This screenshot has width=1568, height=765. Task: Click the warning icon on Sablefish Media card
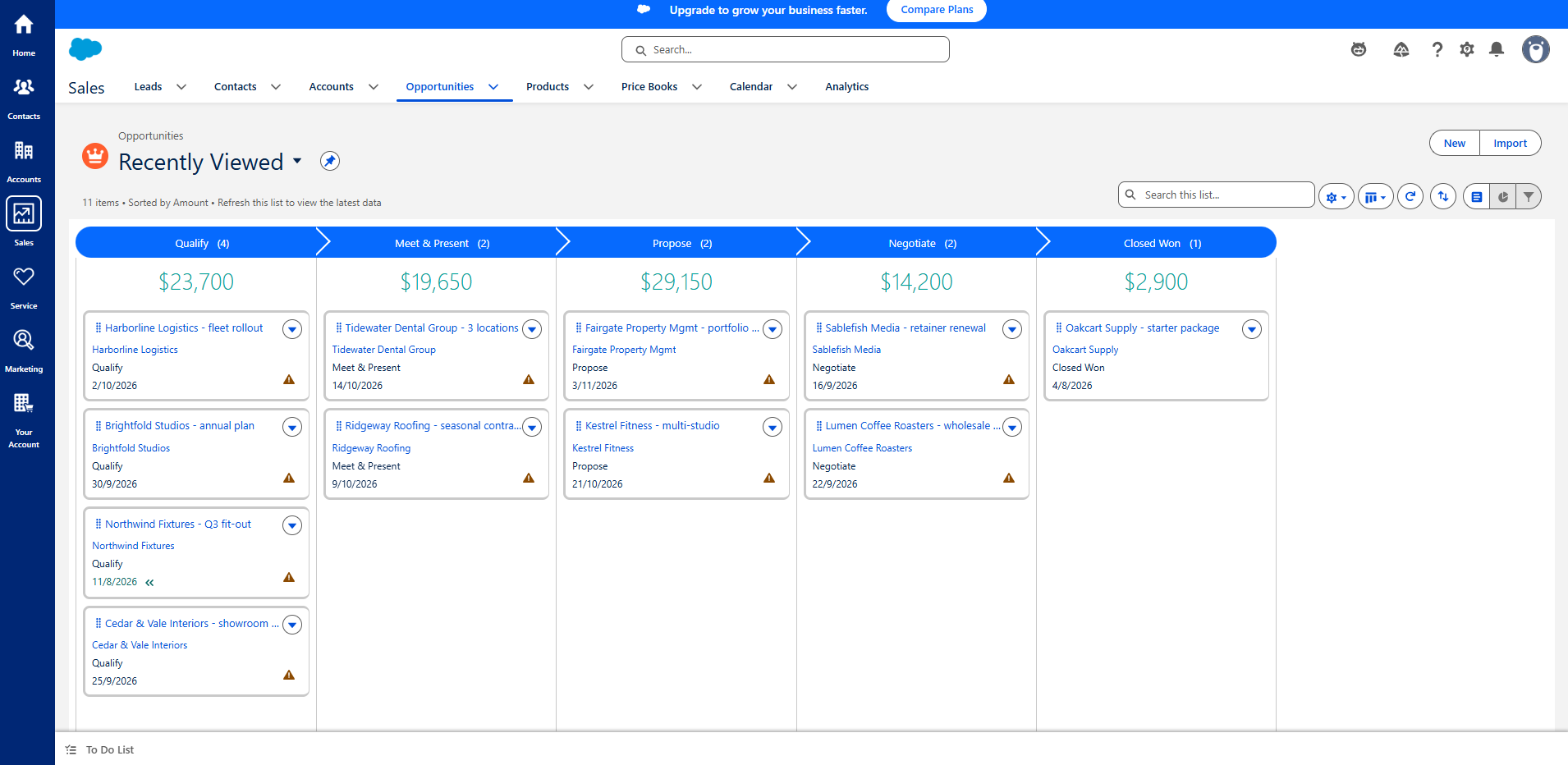coord(1009,379)
